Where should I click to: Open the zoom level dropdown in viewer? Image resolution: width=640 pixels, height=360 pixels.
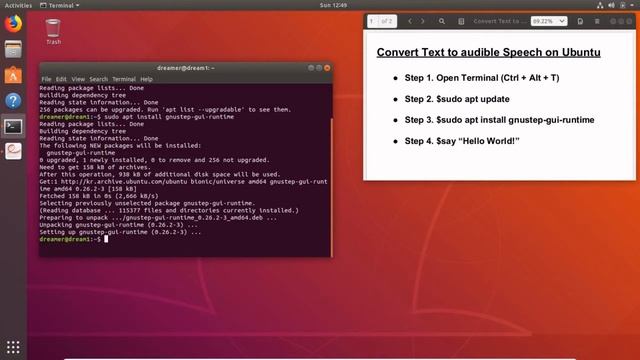(549, 21)
